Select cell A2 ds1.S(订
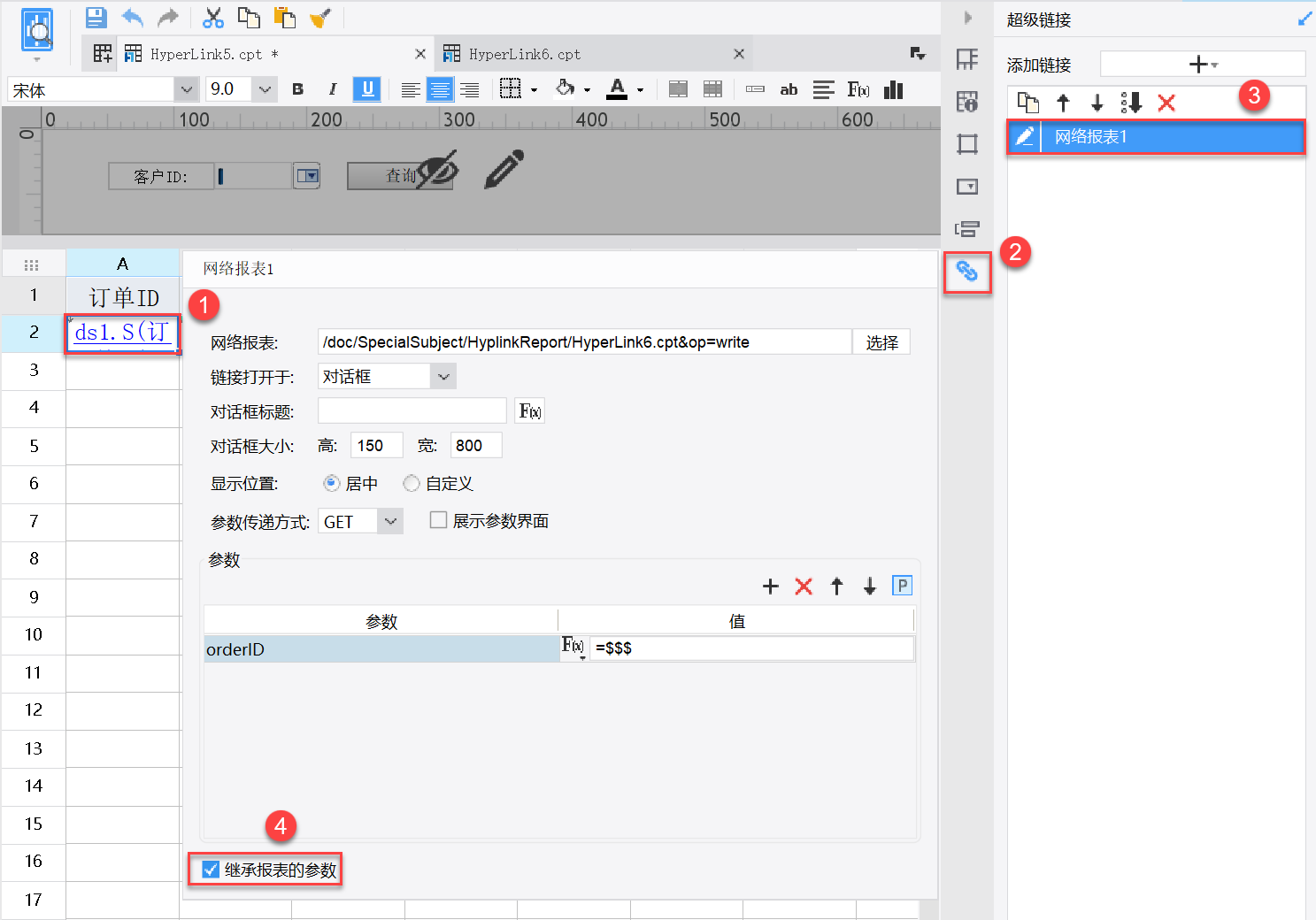Screen dimensions: 1316x920 pos(123,333)
